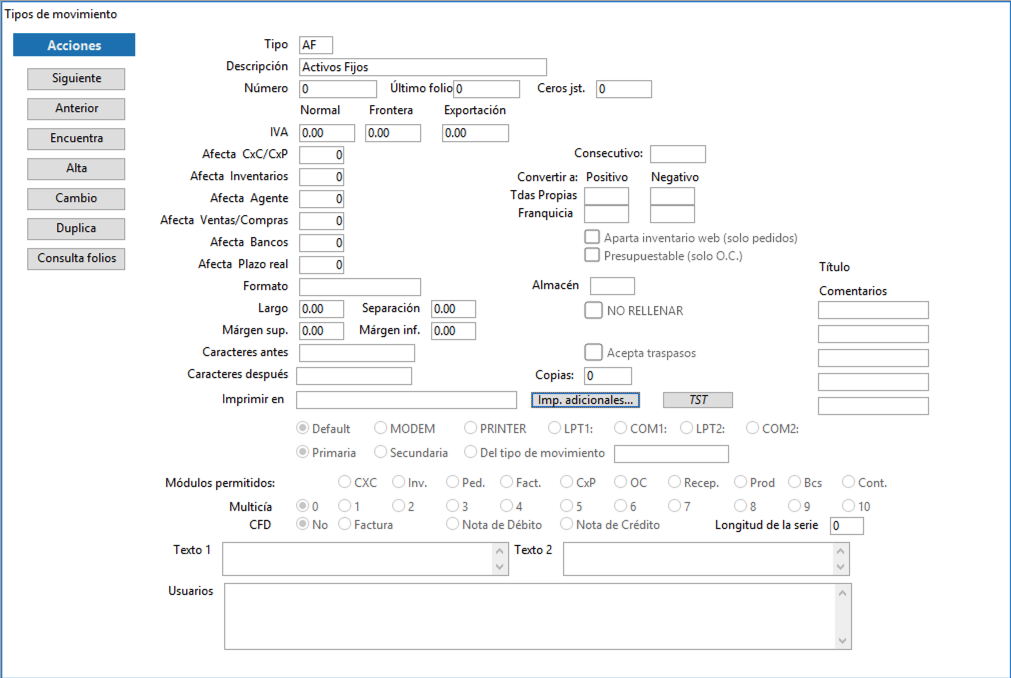Click the Almacén input field
This screenshot has height=678, width=1011.
pos(613,286)
